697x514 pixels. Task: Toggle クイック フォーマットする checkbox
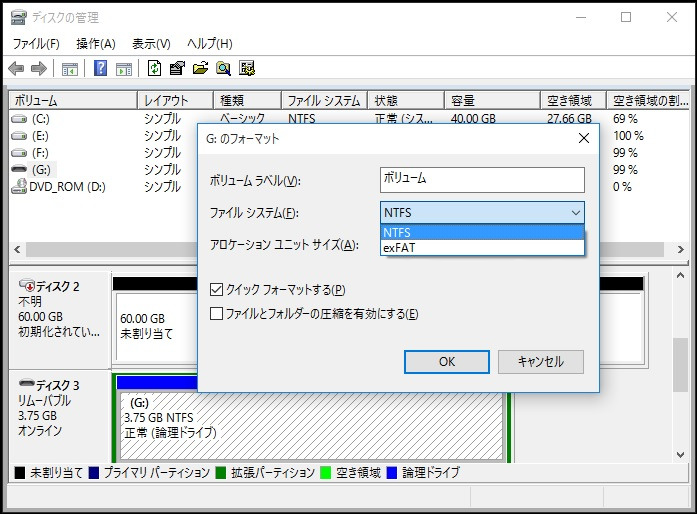click(216, 290)
